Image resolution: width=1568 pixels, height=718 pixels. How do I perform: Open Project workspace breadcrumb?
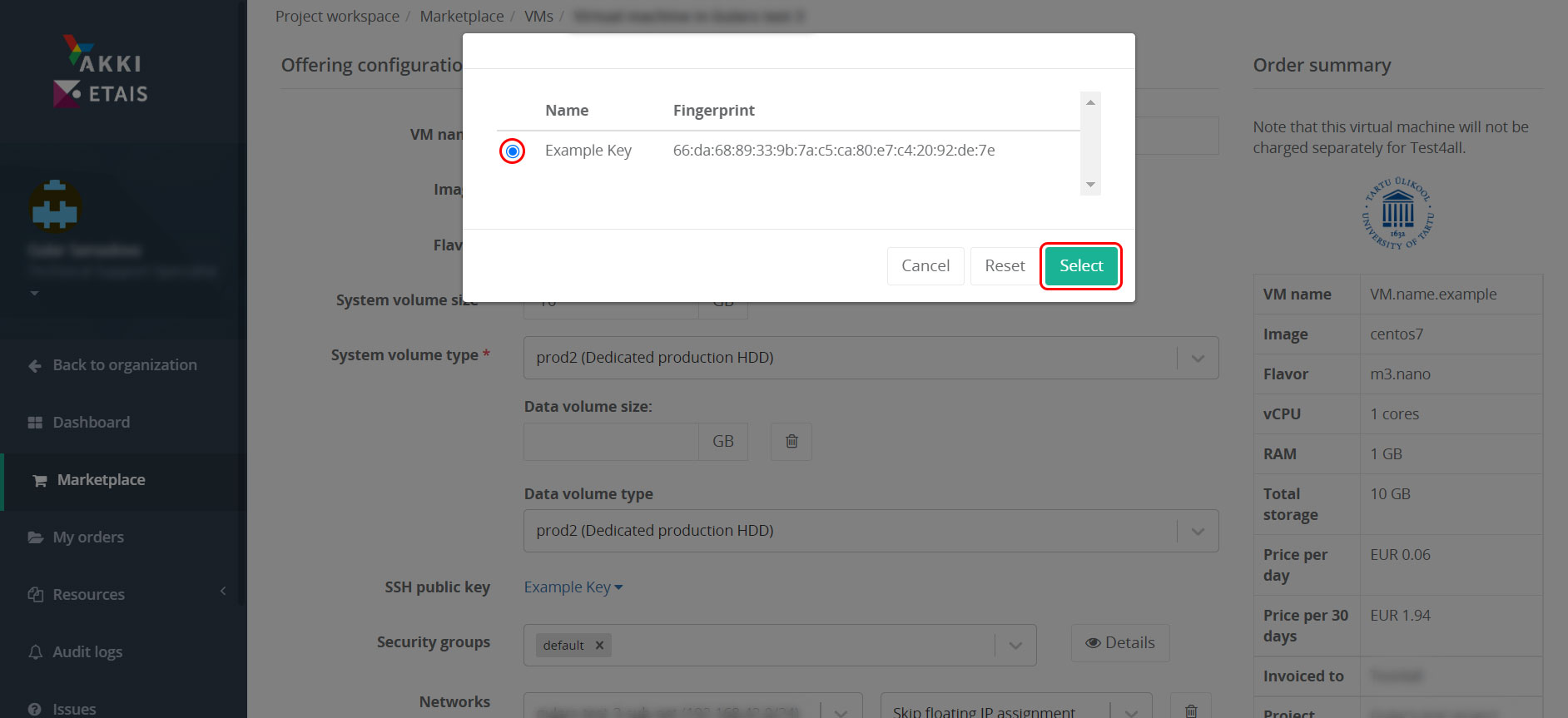(x=337, y=17)
